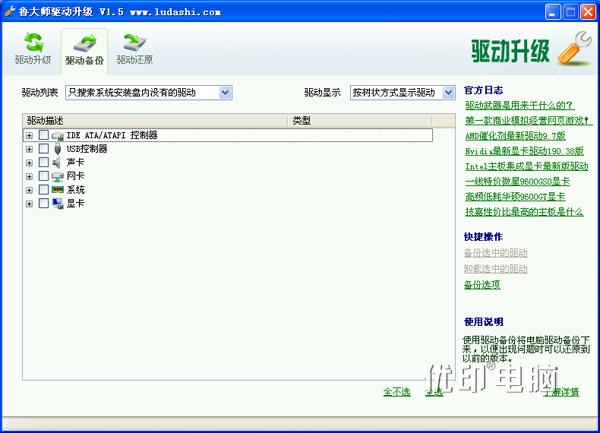Viewport: 600px width, 433px height.
Task: Click the wrench icon in title bar
Action: (x=10, y=11)
